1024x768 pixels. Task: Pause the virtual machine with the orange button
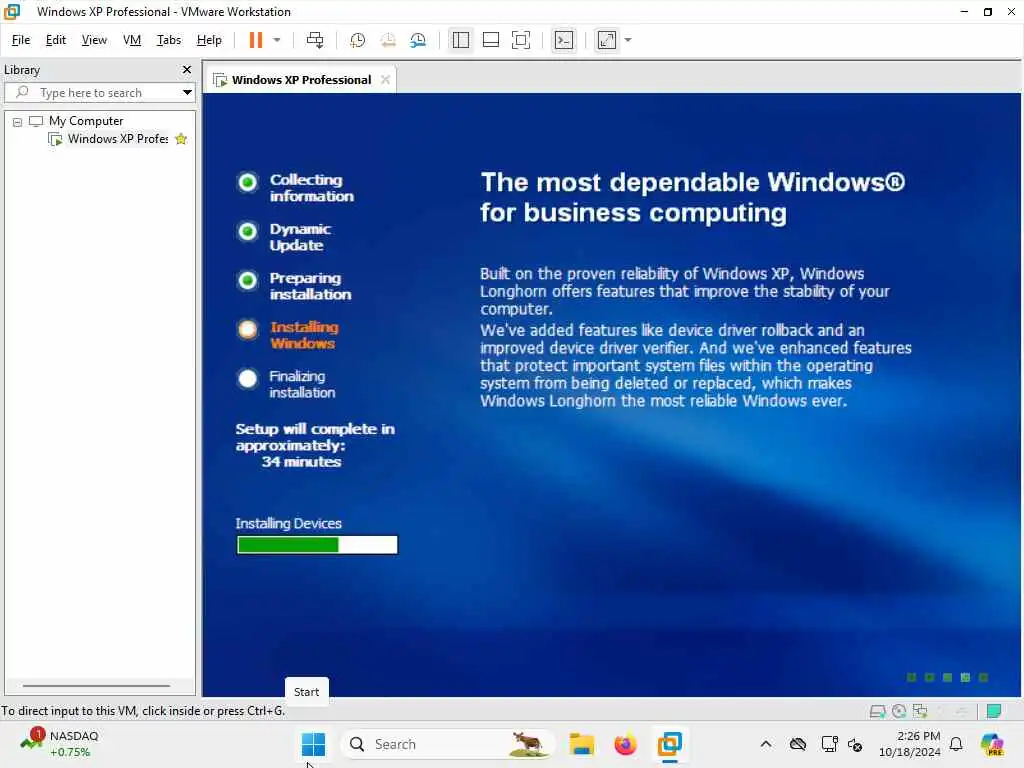point(255,40)
